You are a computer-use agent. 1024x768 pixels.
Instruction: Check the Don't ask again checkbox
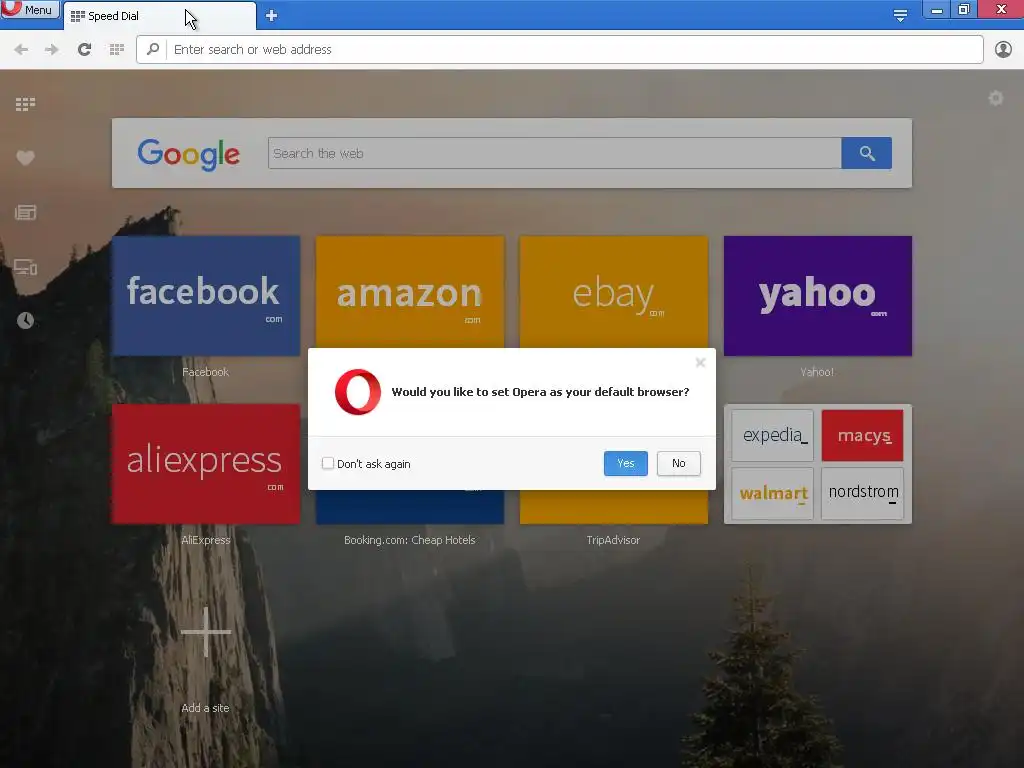pos(328,464)
